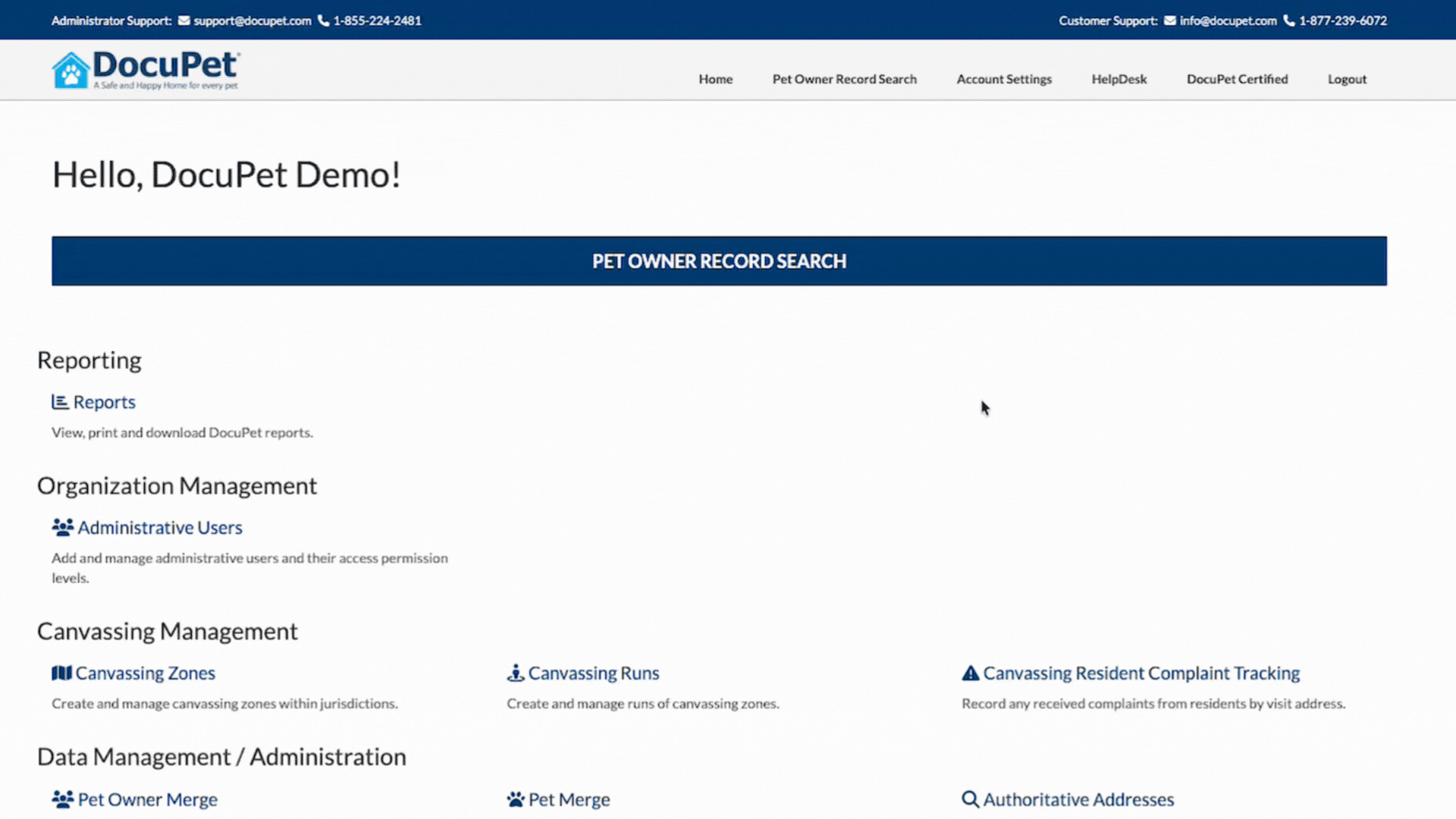Click 'View, print and download DocuPet reports.' text
The image size is (1456, 819).
click(x=182, y=432)
